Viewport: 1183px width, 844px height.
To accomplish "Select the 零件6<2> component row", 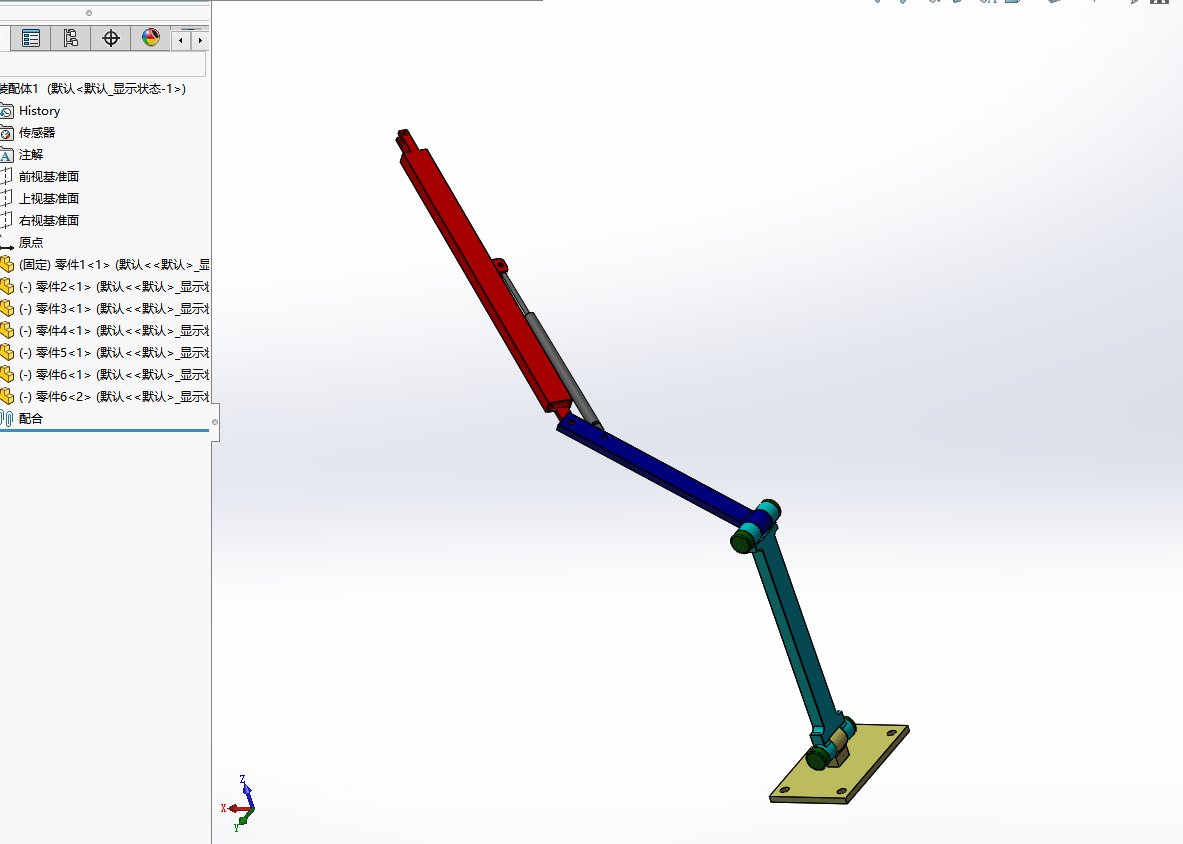I will tap(105, 396).
